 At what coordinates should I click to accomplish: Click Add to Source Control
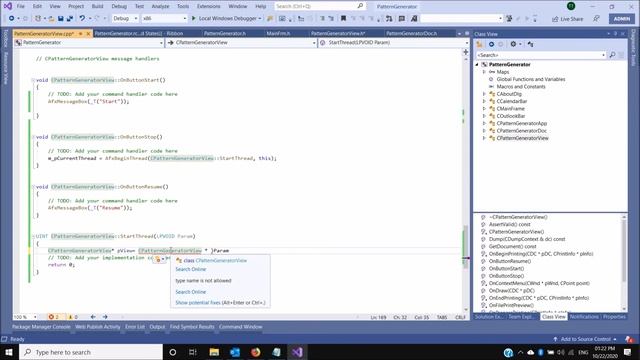(585, 339)
